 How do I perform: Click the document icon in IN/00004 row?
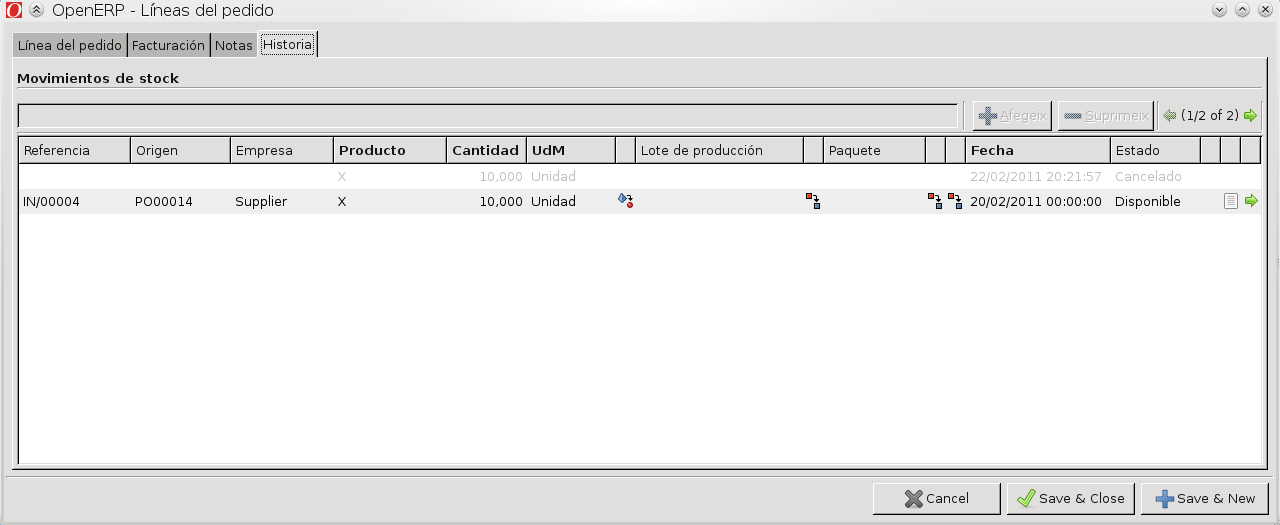(x=1230, y=201)
